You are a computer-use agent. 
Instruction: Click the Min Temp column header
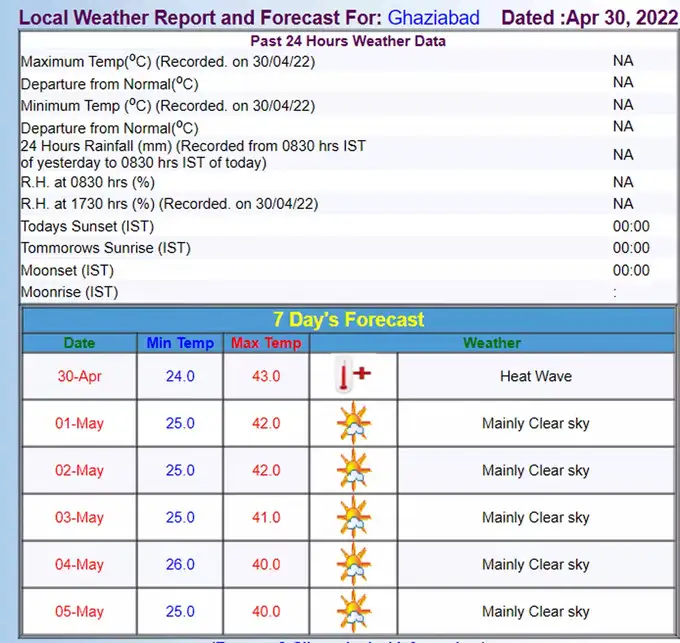pyautogui.click(x=180, y=343)
